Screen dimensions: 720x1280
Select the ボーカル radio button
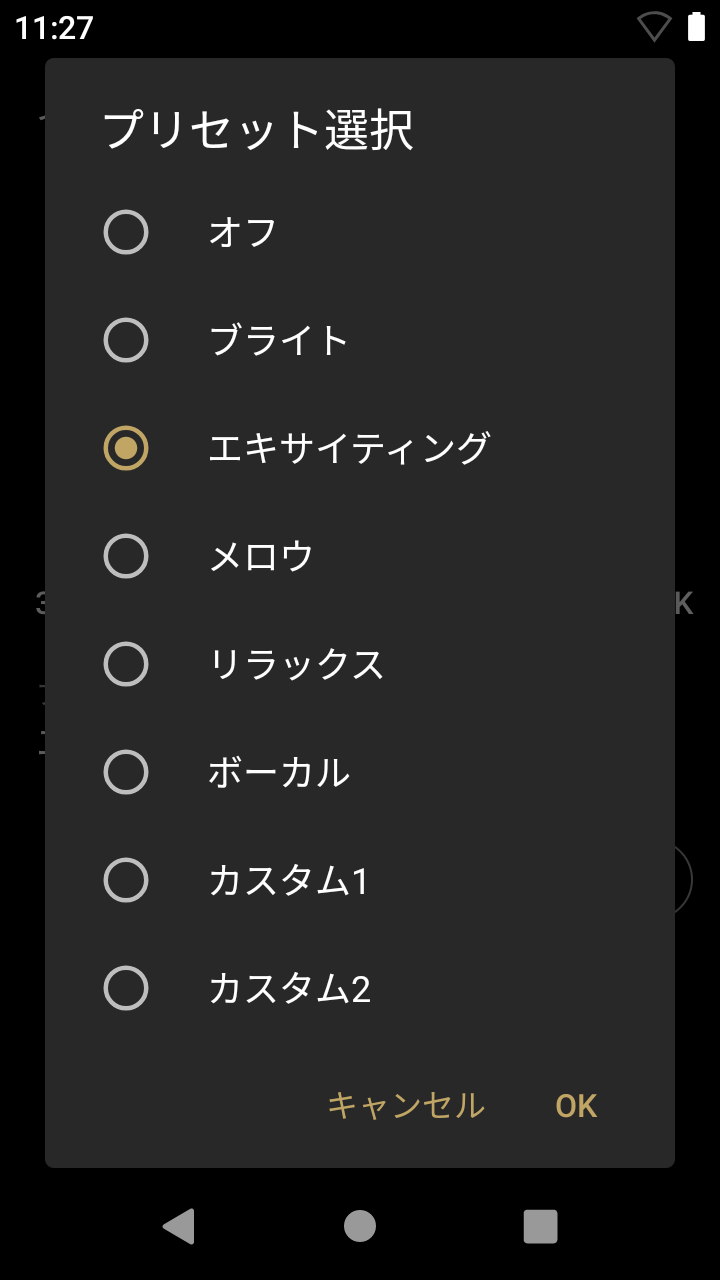tap(126, 772)
